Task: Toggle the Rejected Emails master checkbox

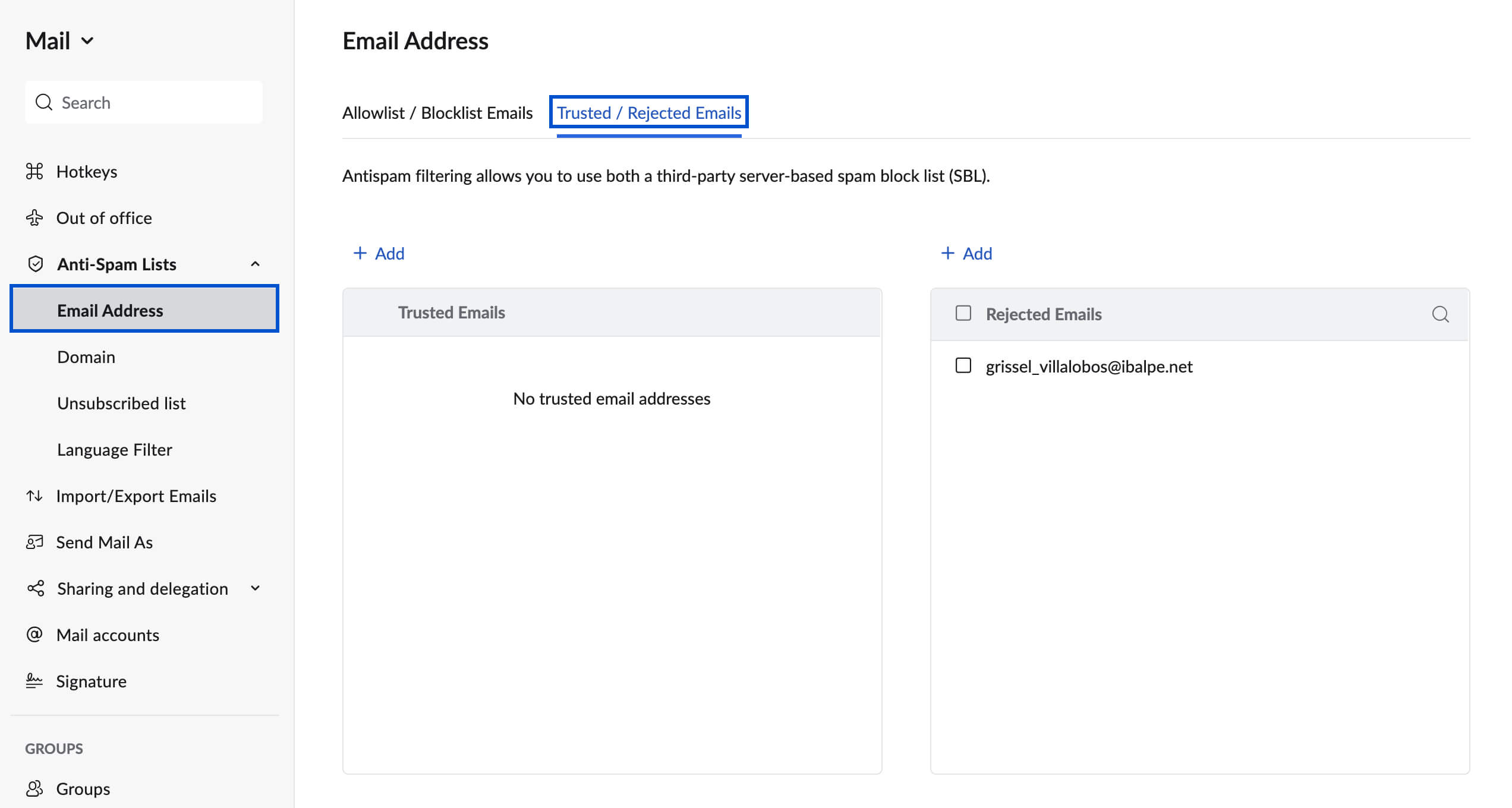Action: pyautogui.click(x=962, y=312)
